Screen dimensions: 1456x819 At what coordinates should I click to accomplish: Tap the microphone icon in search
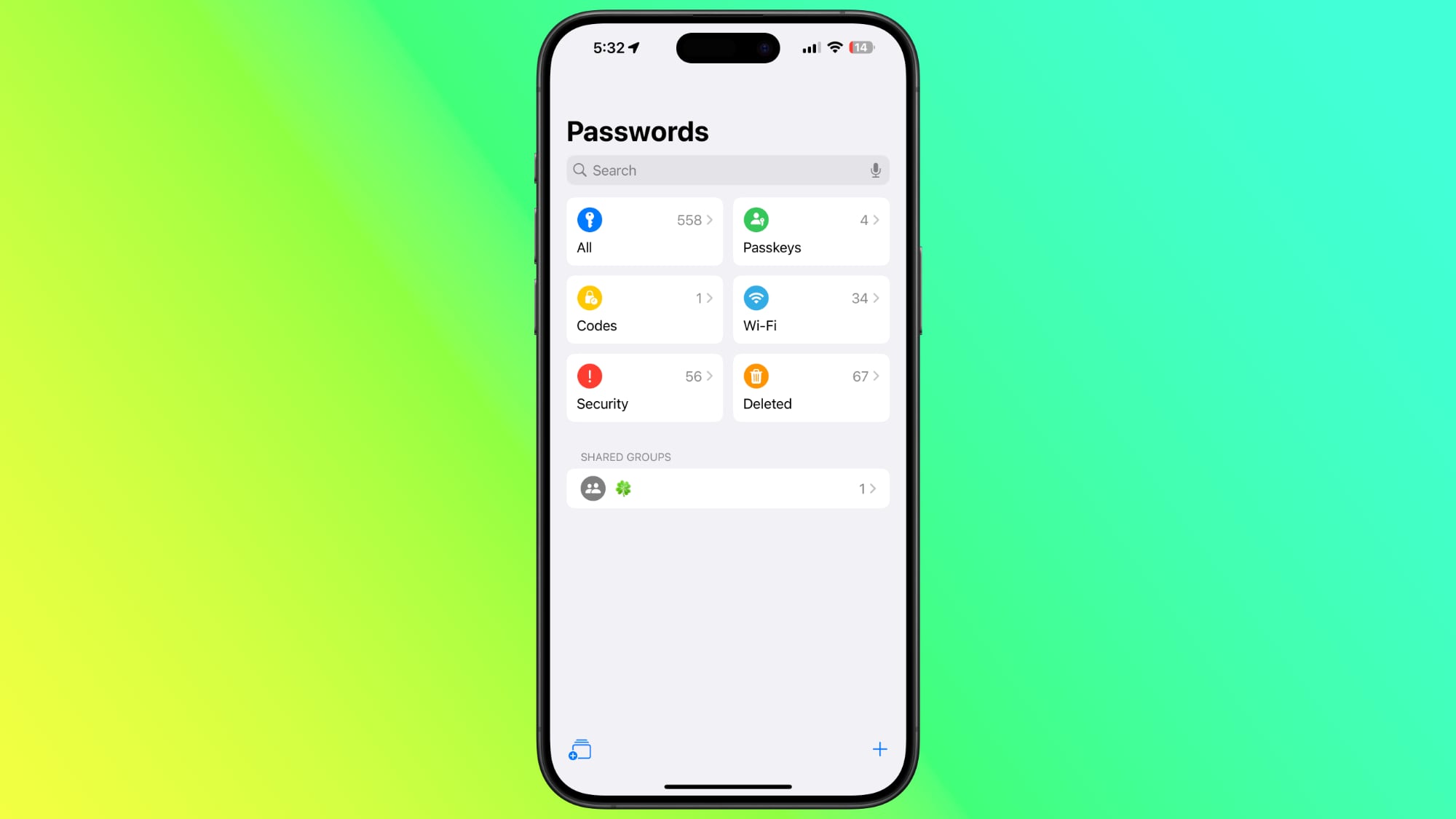(874, 170)
